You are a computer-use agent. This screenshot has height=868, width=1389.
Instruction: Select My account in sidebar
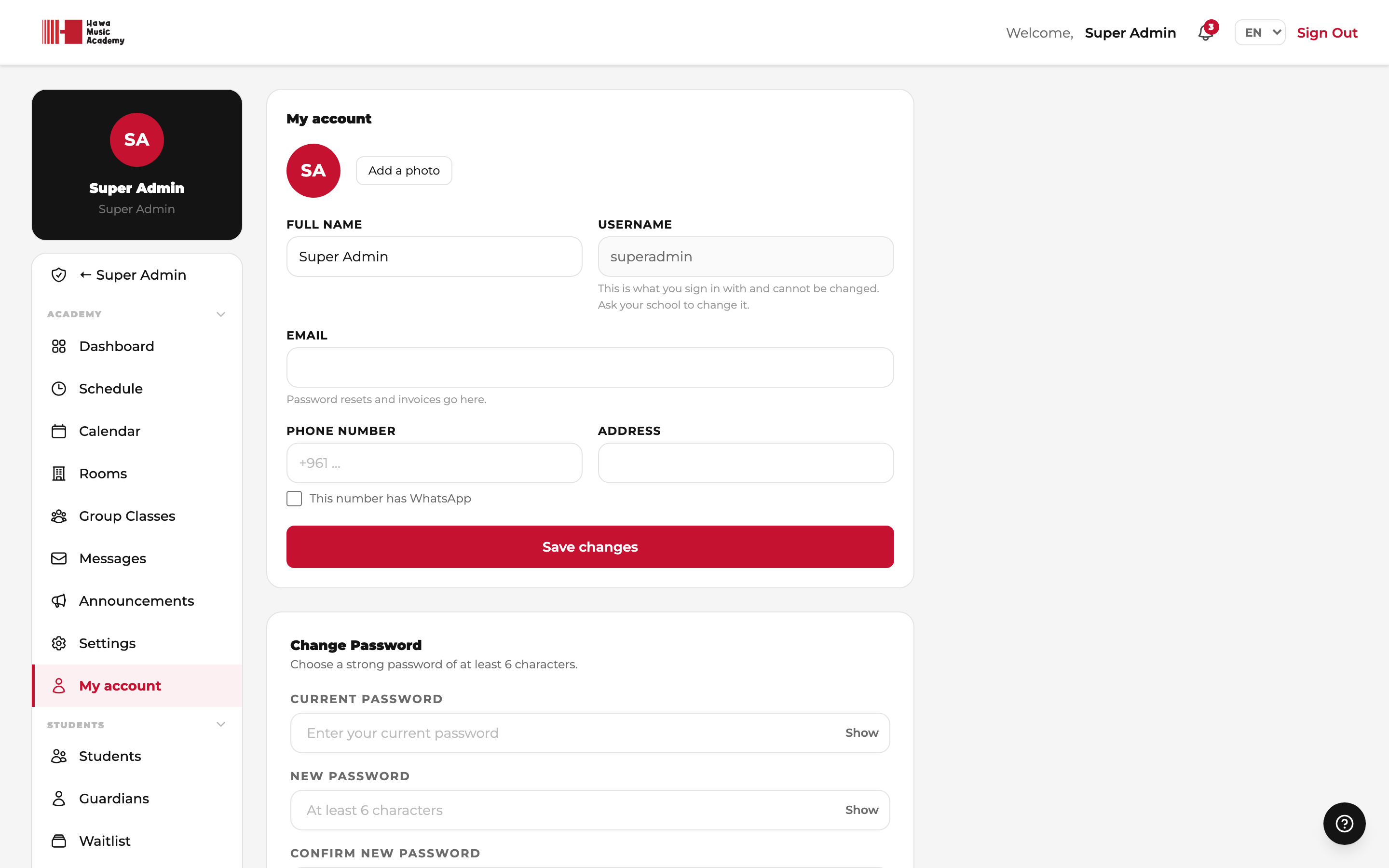pos(136,686)
